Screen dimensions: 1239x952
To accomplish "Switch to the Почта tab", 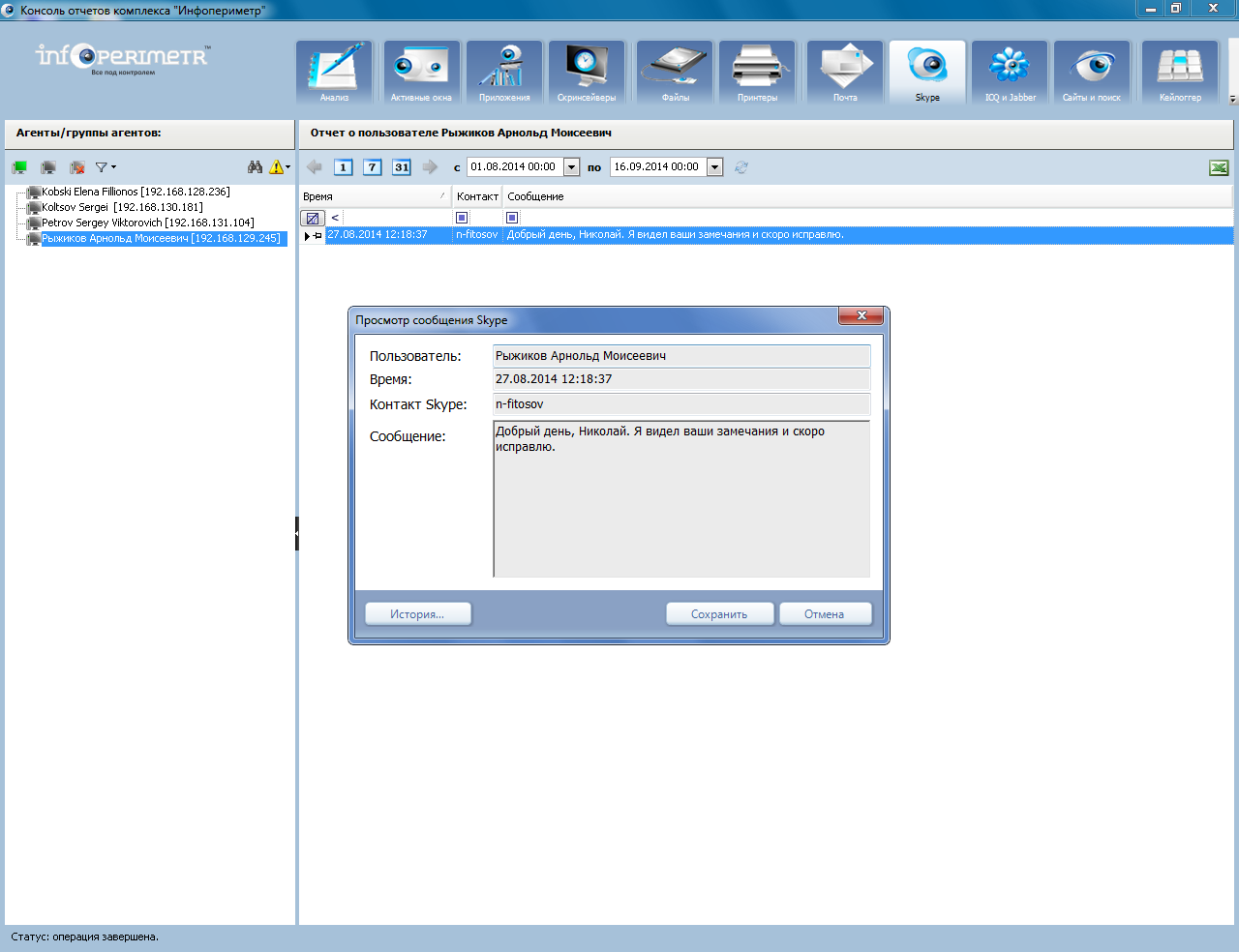I will pyautogui.click(x=845, y=73).
